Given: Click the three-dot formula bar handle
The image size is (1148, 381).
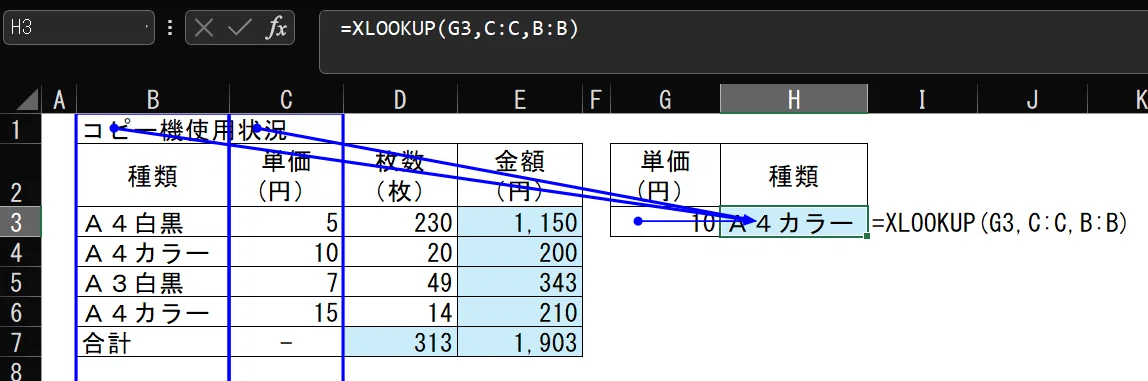Looking at the screenshot, I should [171, 29].
